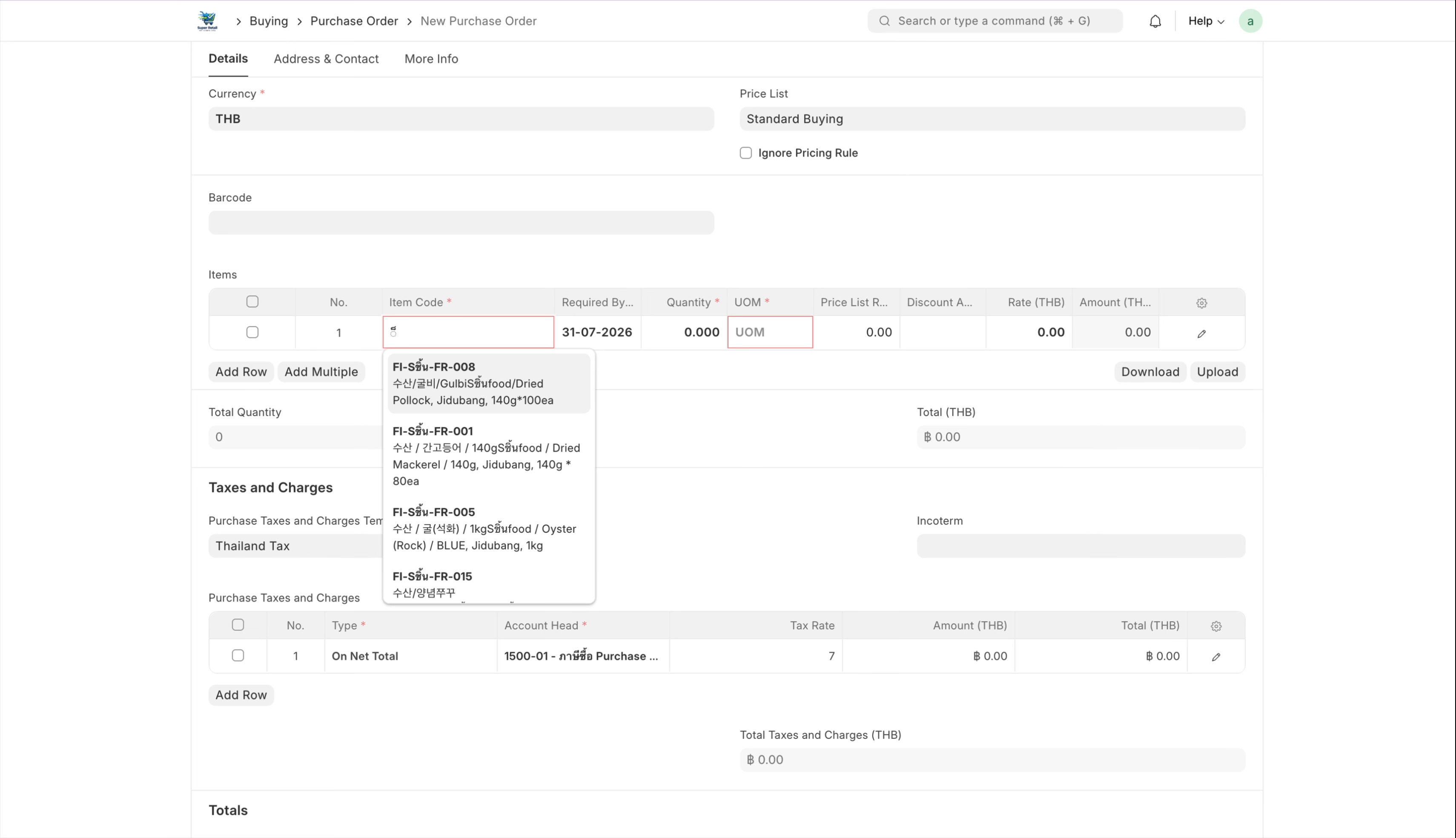Open the user avatar menu
The image size is (1456, 838).
[x=1250, y=21]
